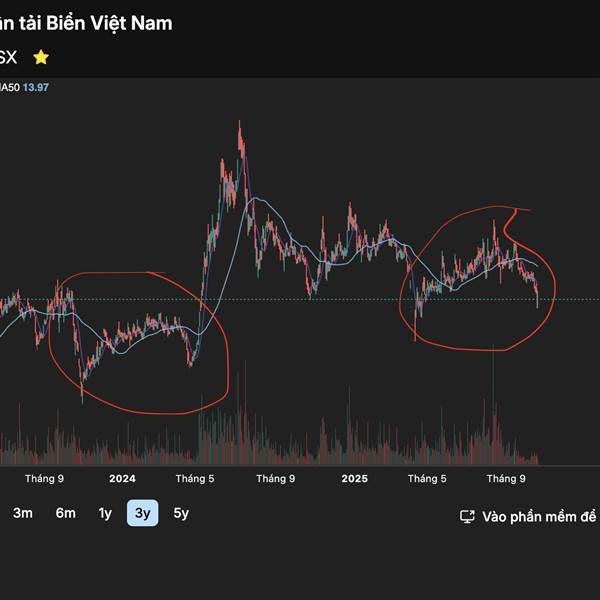Choose the 1y time range
The image size is (600, 600).
(x=105, y=513)
